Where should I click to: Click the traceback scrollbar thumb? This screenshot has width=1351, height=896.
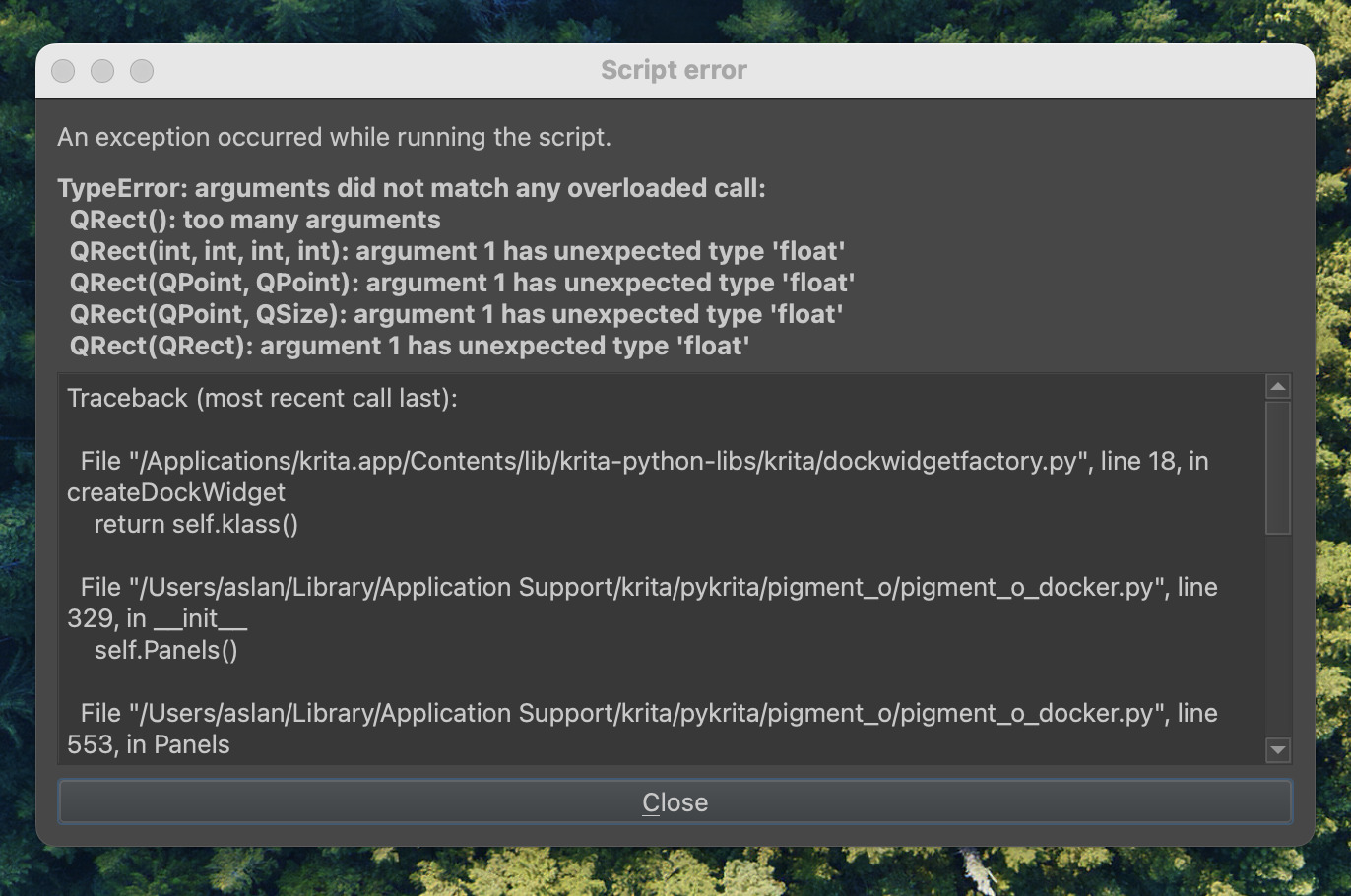click(x=1277, y=468)
